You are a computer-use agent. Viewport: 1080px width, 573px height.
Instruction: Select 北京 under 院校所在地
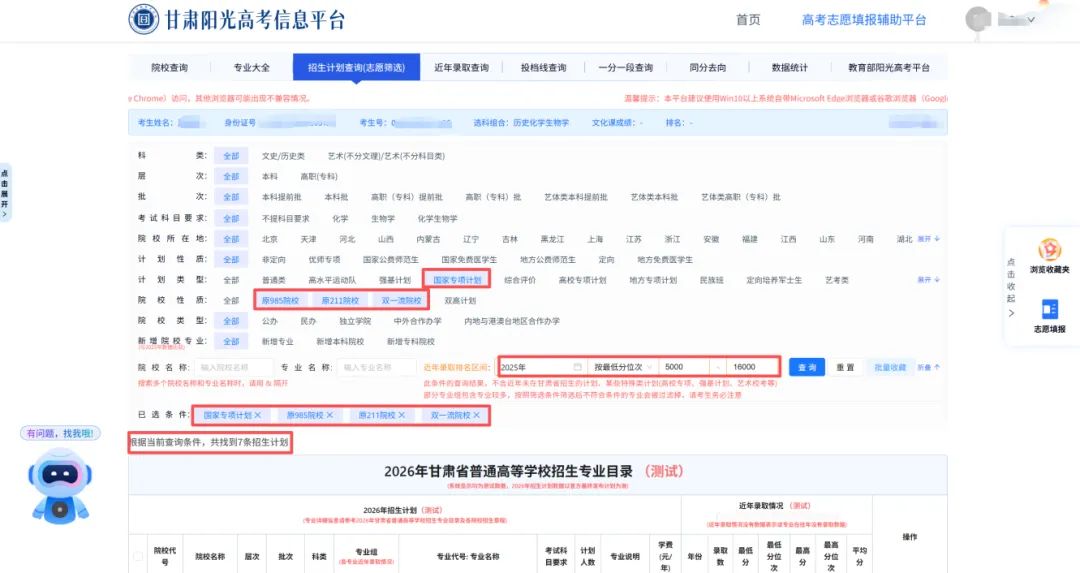click(269, 239)
